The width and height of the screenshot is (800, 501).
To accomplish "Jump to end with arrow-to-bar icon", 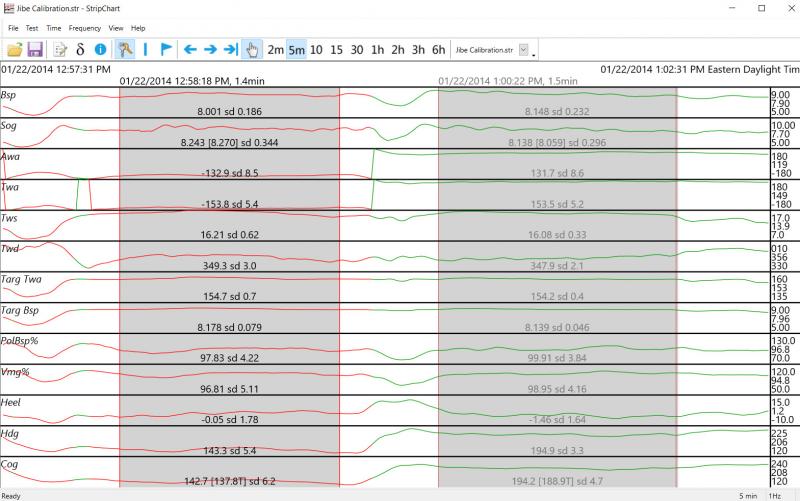I will coord(230,49).
